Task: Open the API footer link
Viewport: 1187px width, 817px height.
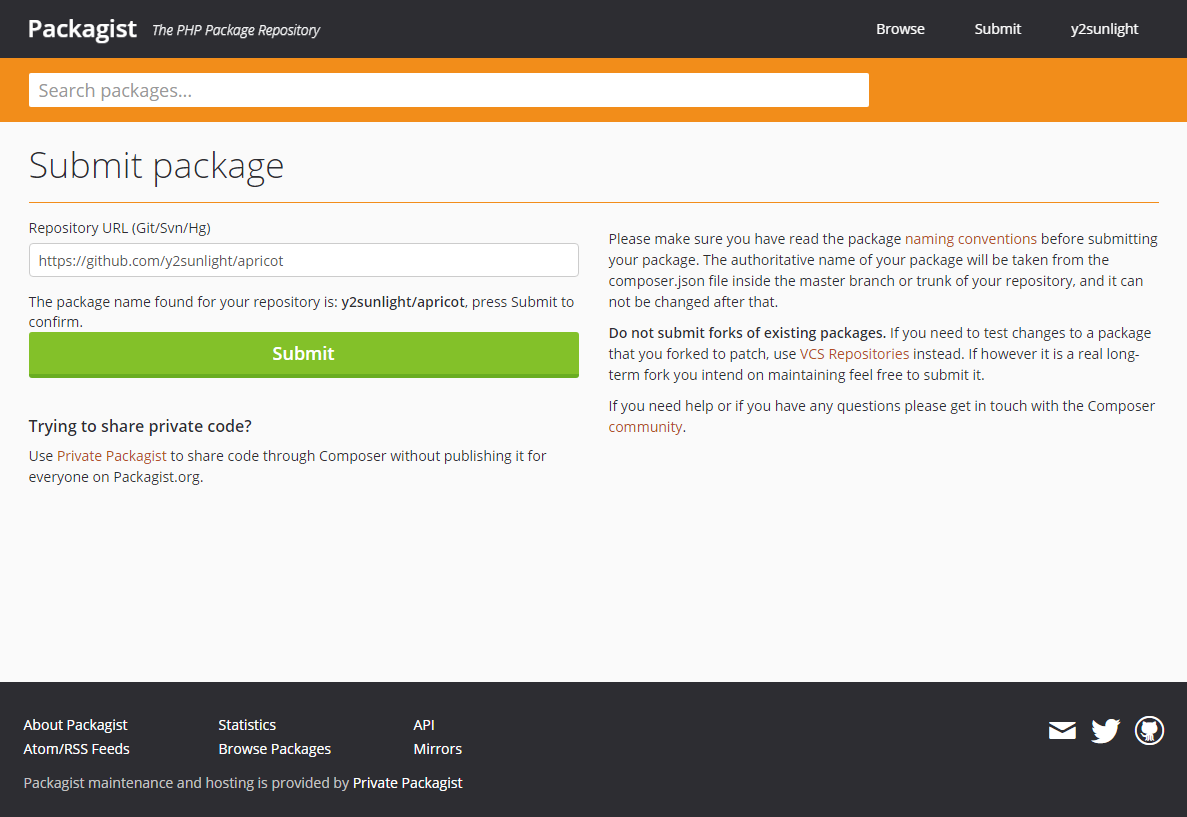Action: [424, 725]
